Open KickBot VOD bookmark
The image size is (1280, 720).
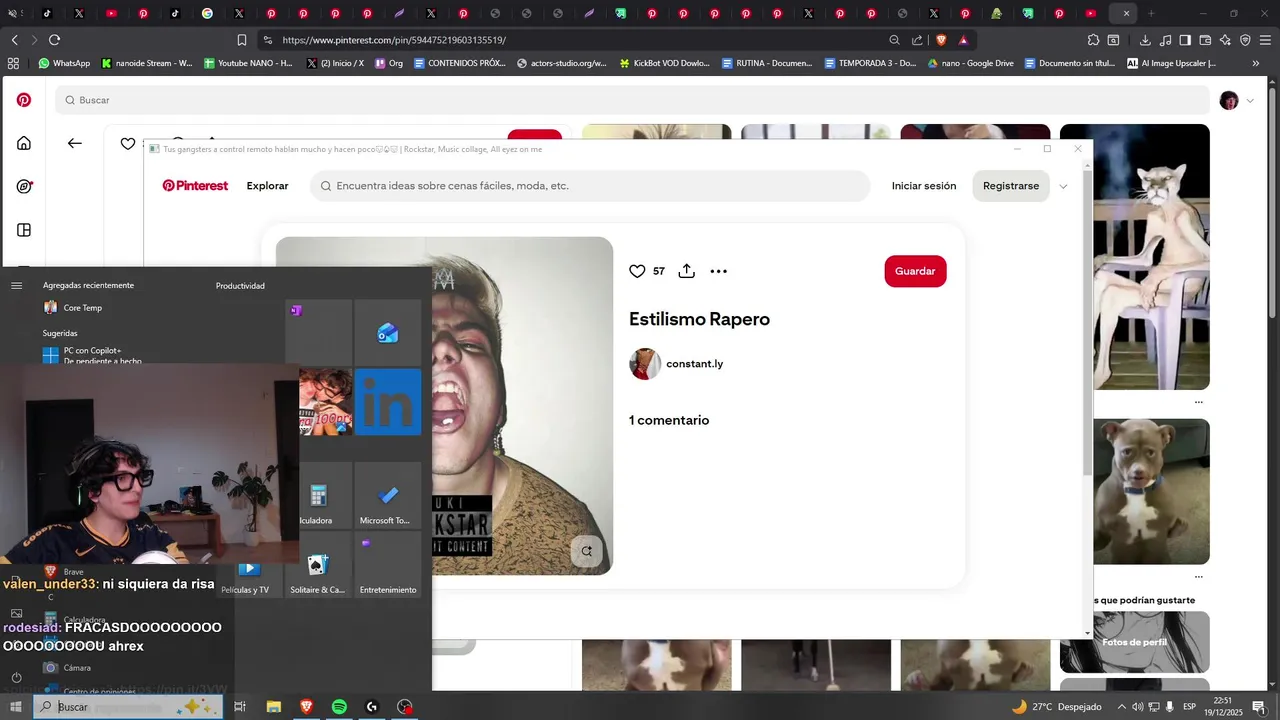tap(664, 63)
